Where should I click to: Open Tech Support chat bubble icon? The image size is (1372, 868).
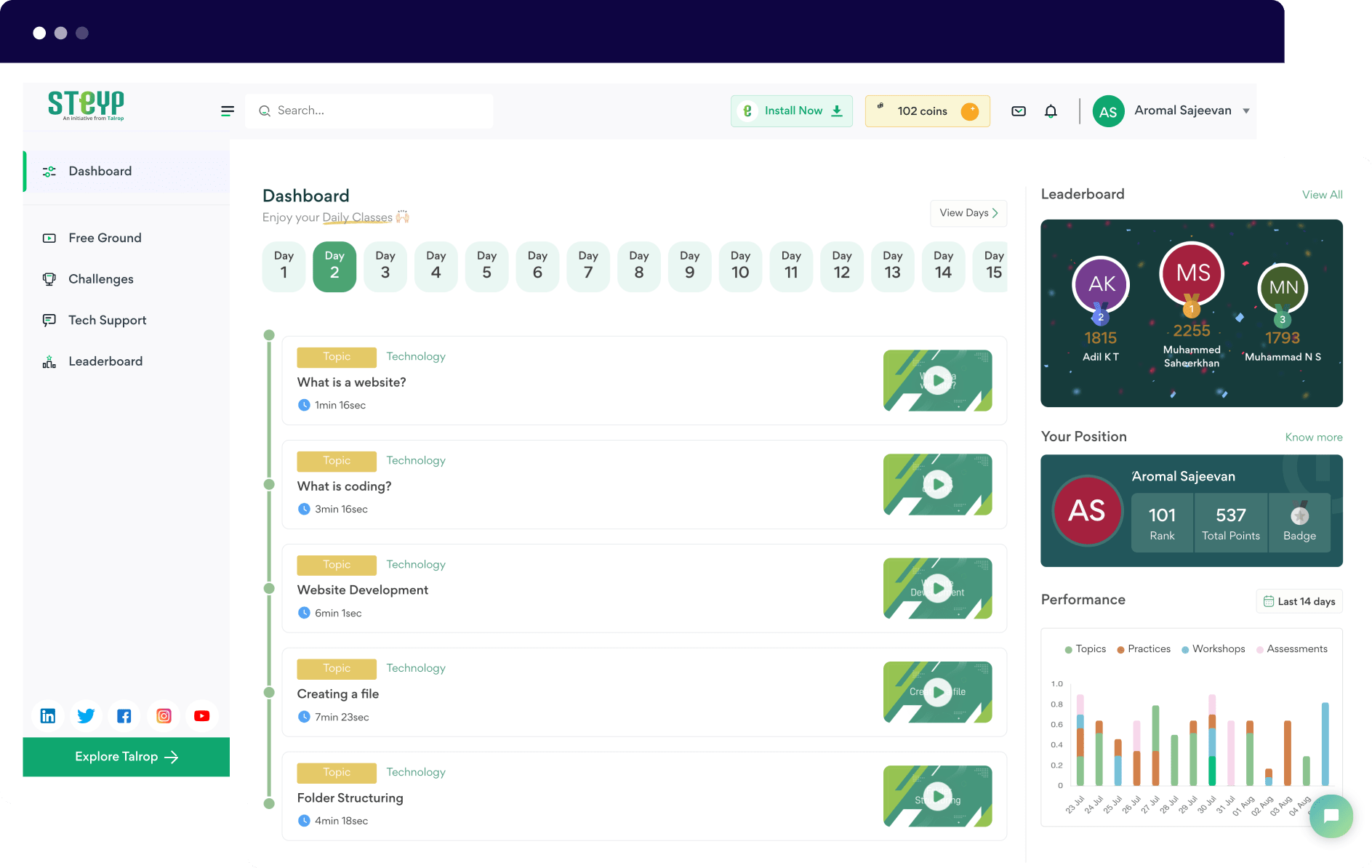coord(48,320)
